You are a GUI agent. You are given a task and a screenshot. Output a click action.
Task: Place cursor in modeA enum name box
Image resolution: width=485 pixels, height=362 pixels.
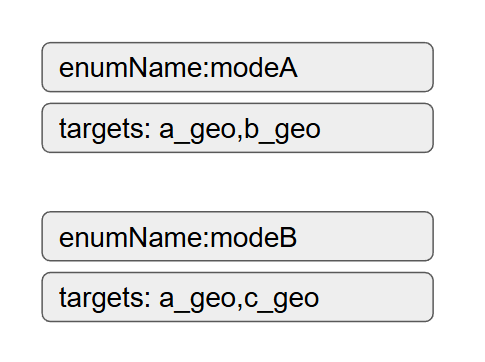pyautogui.click(x=237, y=67)
